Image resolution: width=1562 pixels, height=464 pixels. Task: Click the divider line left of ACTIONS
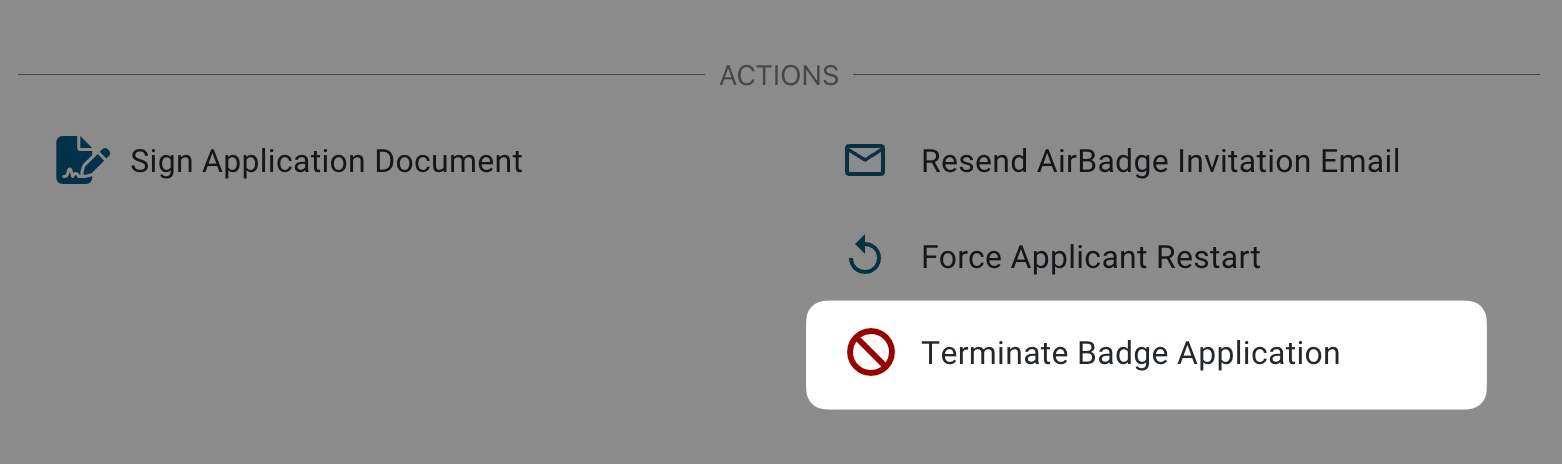(x=360, y=75)
